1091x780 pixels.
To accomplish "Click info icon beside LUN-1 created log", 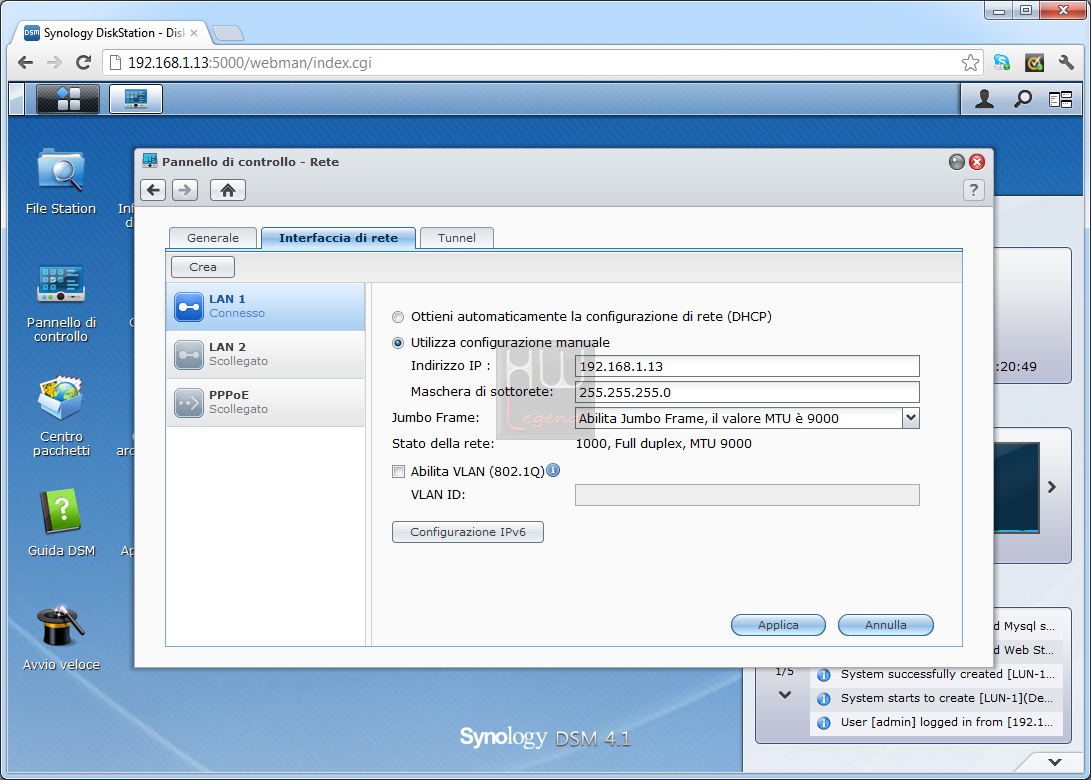I will 824,674.
